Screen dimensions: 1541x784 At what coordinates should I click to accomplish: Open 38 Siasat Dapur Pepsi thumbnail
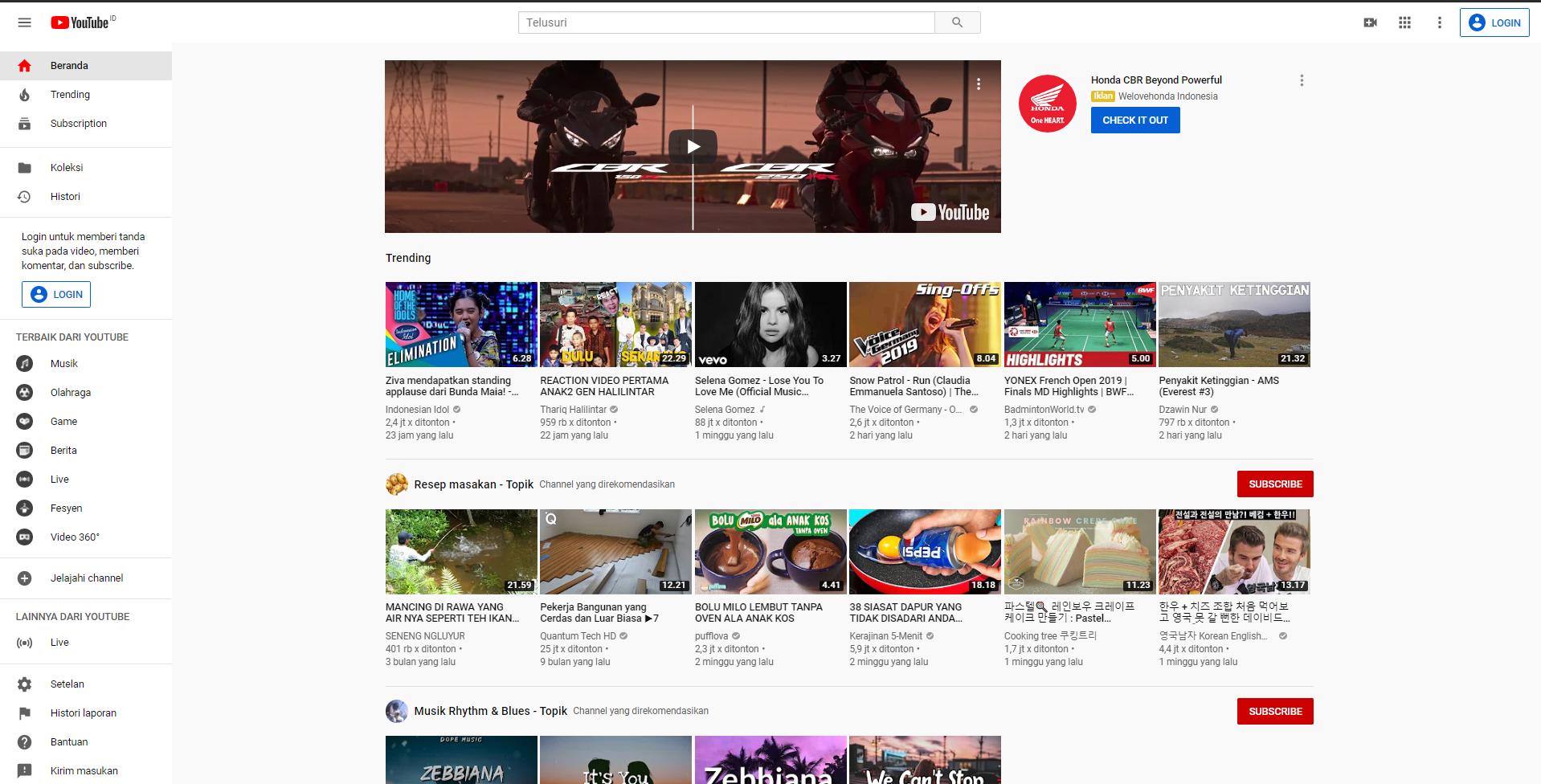click(925, 552)
